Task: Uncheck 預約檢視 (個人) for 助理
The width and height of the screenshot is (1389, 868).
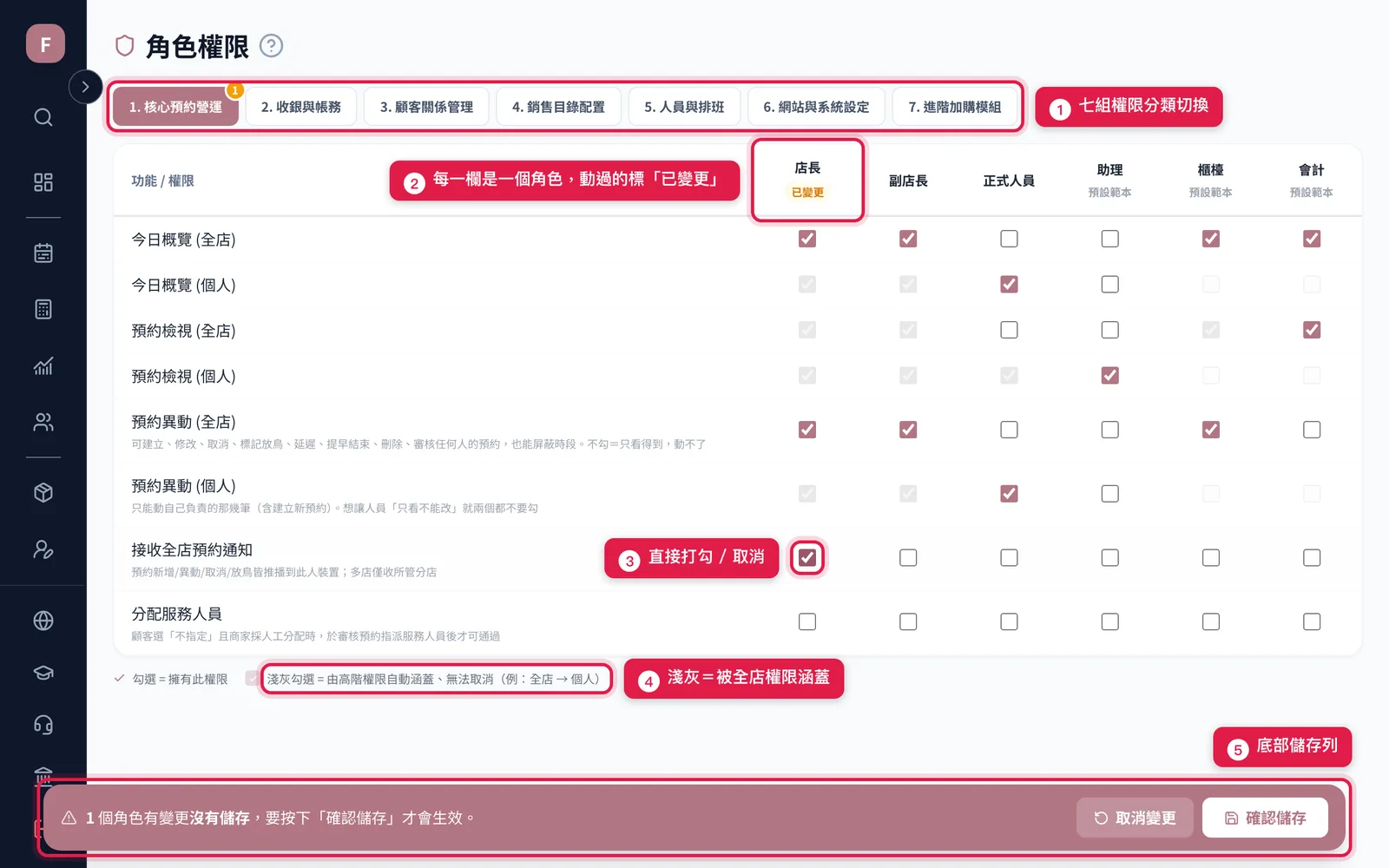Action: [x=1110, y=375]
